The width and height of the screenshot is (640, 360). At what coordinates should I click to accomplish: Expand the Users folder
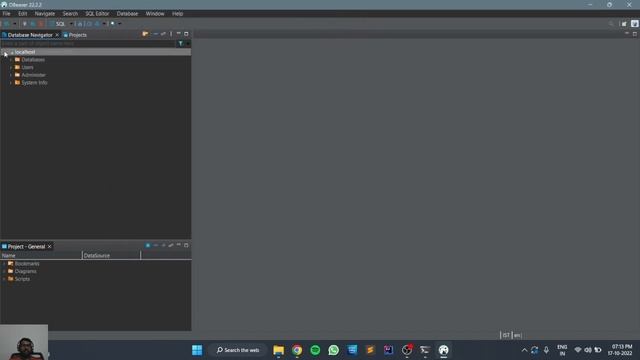tap(11, 67)
